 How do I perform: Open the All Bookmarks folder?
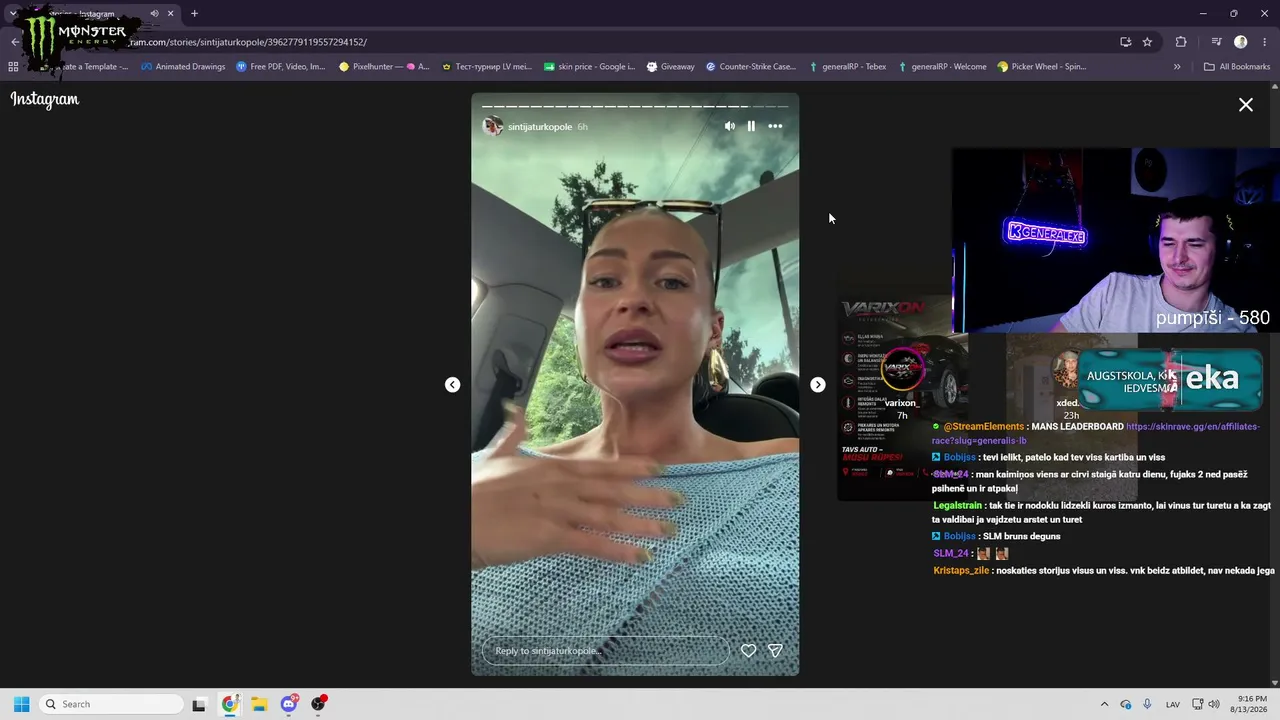point(1237,67)
